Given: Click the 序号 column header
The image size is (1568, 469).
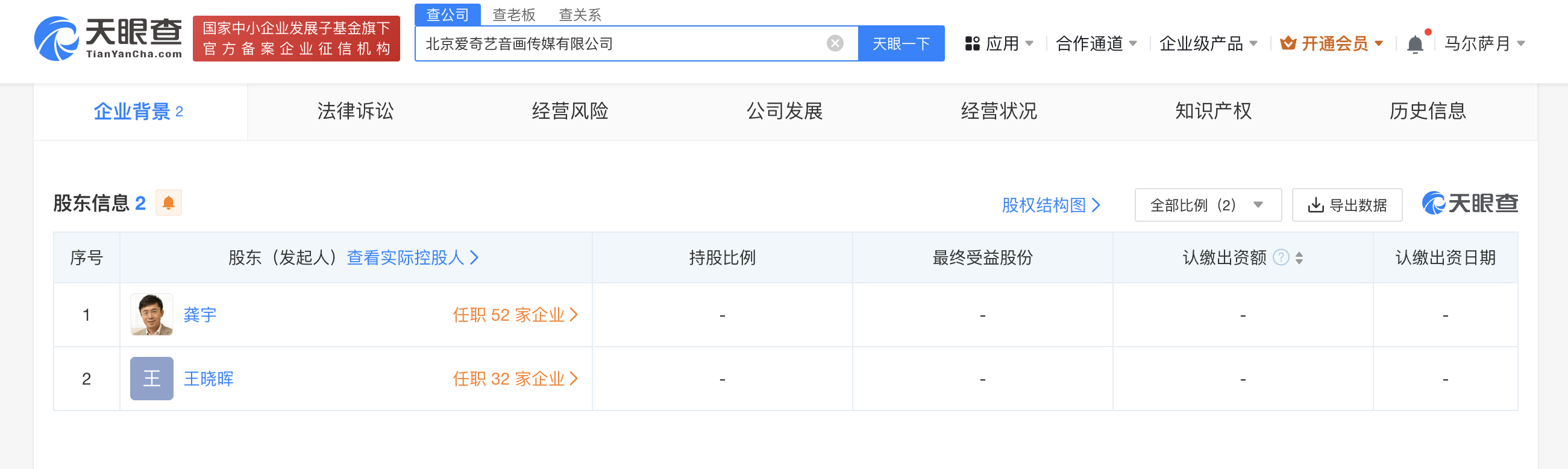Looking at the screenshot, I should (x=86, y=257).
